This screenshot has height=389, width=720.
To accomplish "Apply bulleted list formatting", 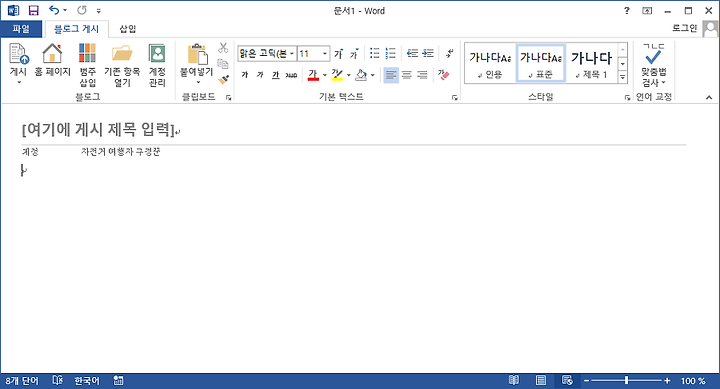I will 375,53.
